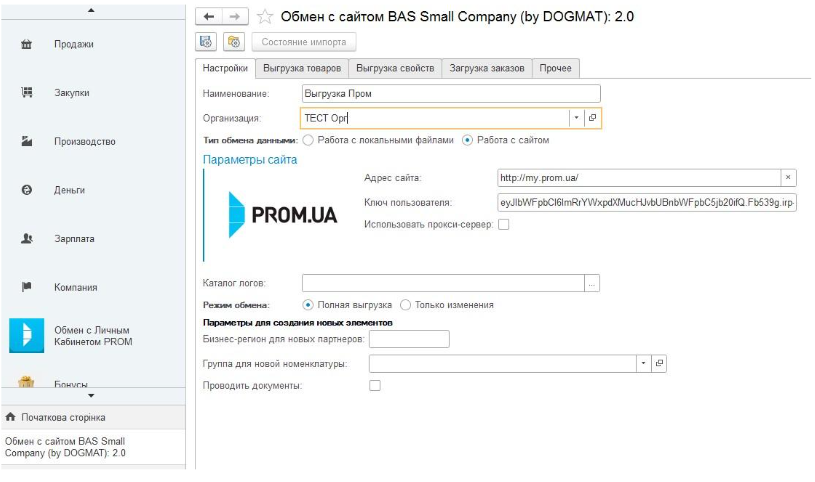
Task: Expand the Организация dropdown list
Action: click(x=575, y=118)
